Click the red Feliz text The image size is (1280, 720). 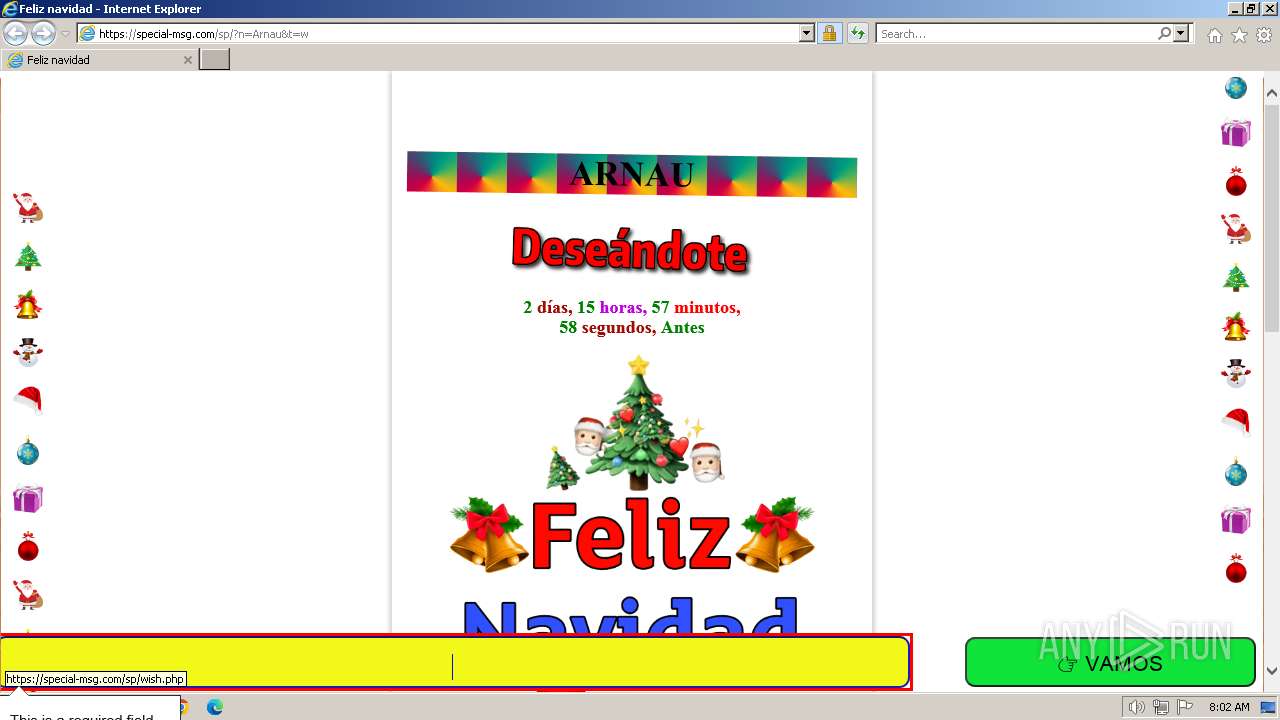(x=631, y=537)
